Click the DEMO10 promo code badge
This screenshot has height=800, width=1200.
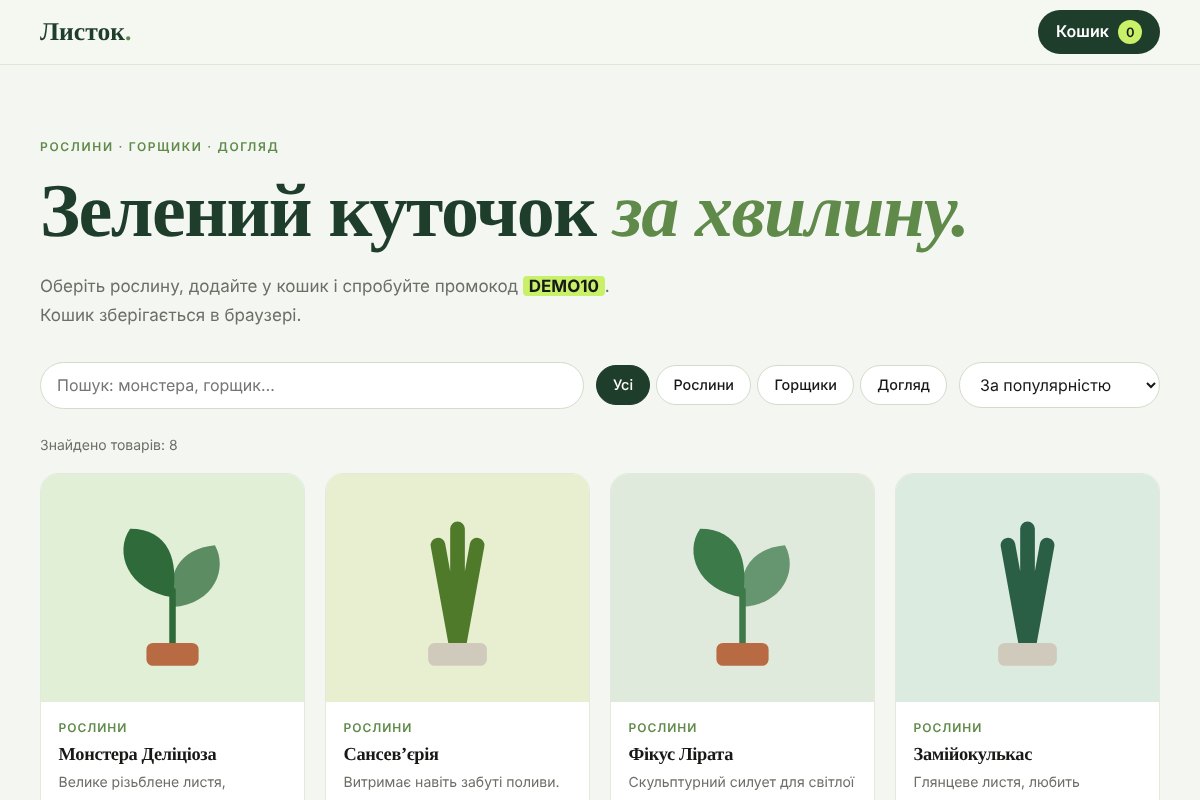click(x=564, y=286)
